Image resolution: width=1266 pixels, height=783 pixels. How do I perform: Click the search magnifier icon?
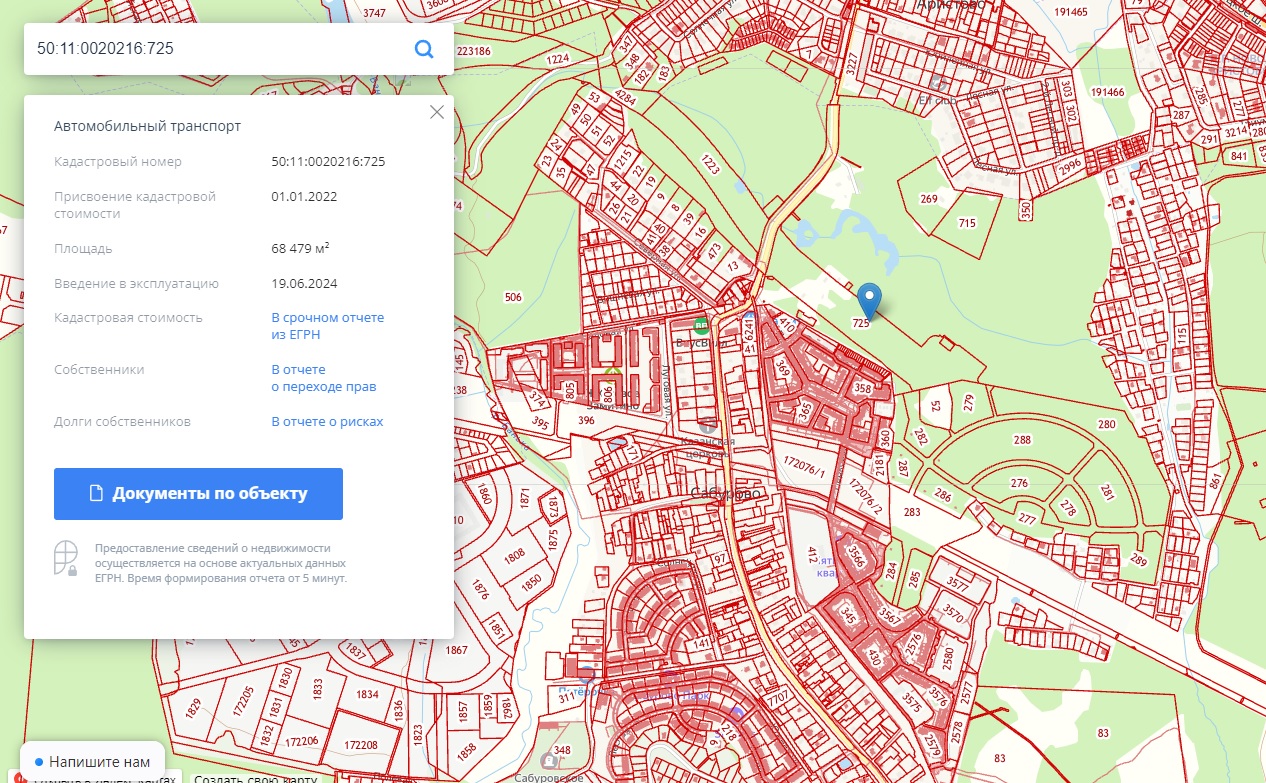[424, 49]
